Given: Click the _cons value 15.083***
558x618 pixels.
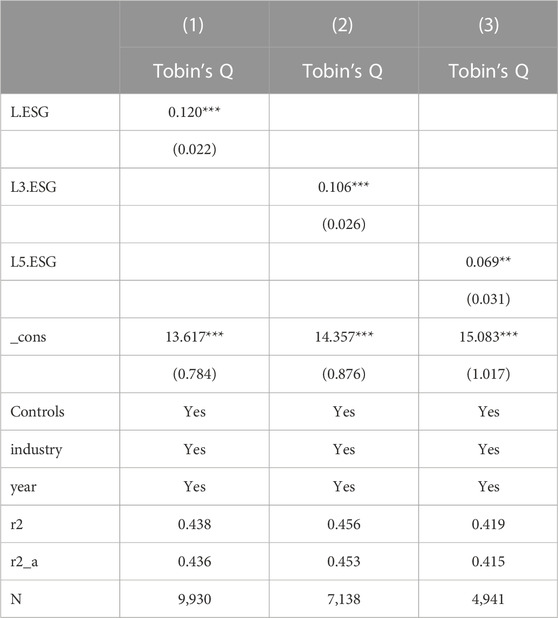Looking at the screenshot, I should coord(489,337).
